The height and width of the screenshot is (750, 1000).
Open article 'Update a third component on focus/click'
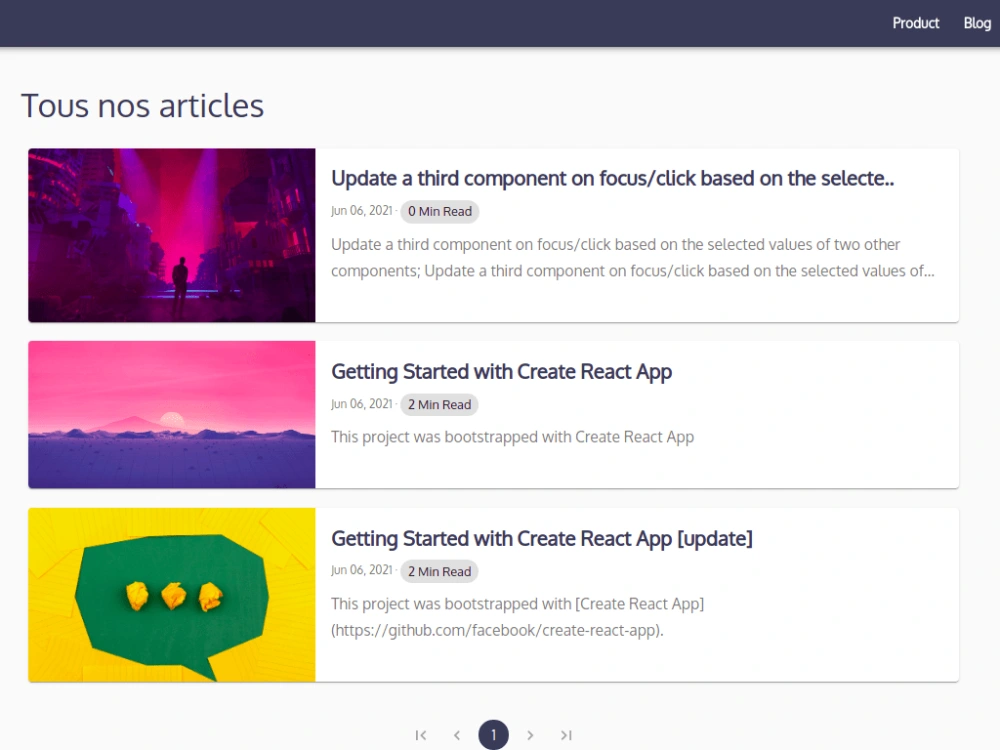click(612, 179)
